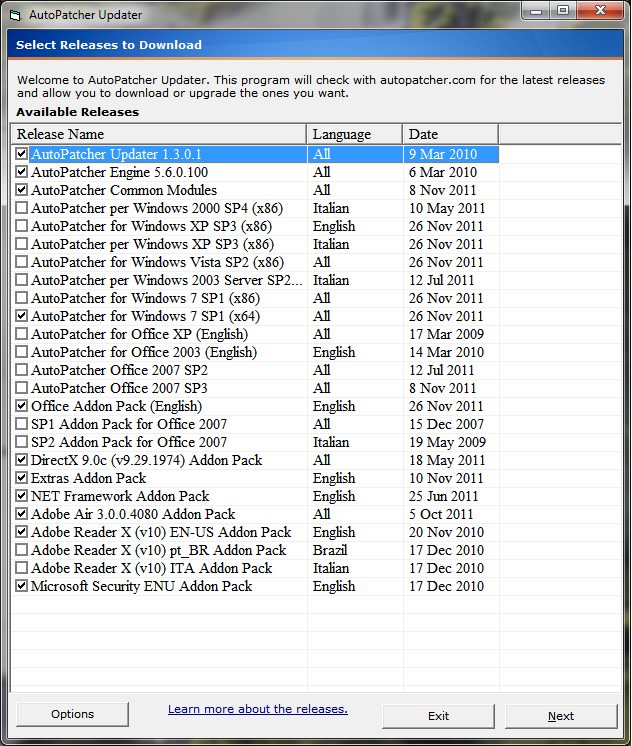The image size is (632, 746).
Task: Open the Options button
Action: click(72, 714)
